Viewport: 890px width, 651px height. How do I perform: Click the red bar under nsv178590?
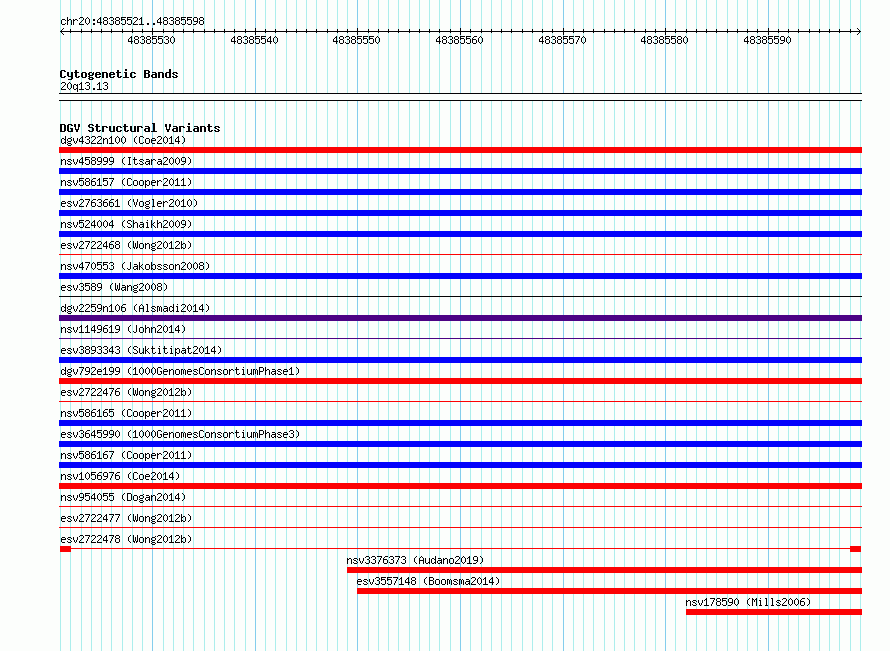click(774, 612)
